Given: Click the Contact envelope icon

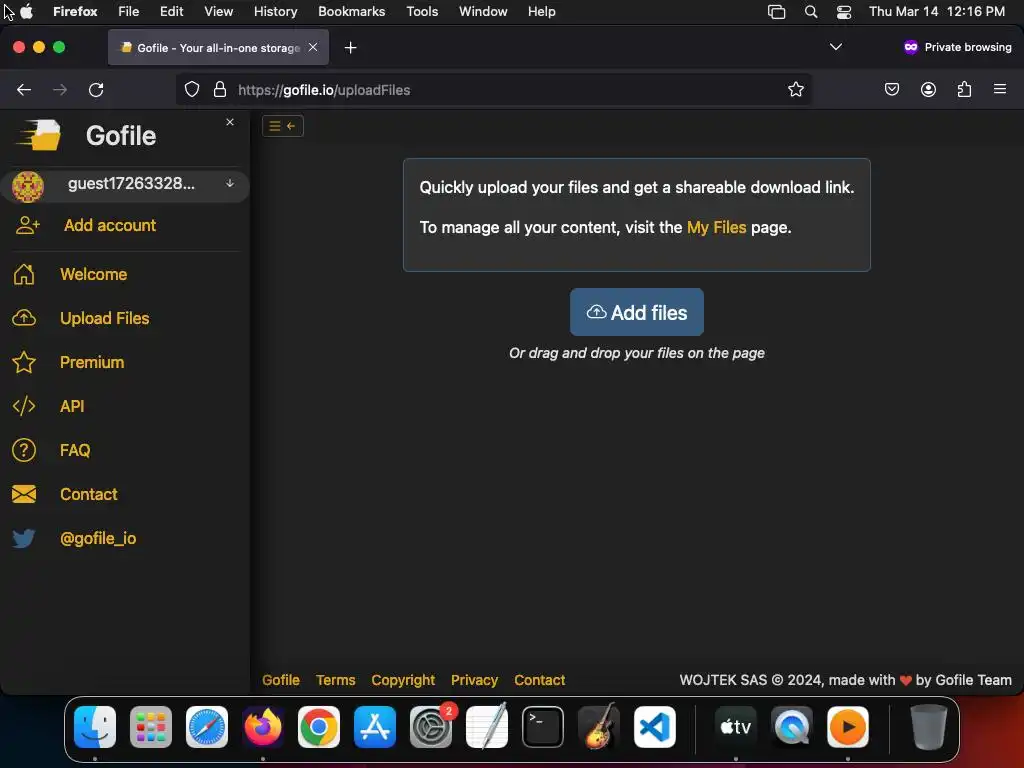Looking at the screenshot, I should click(24, 494).
